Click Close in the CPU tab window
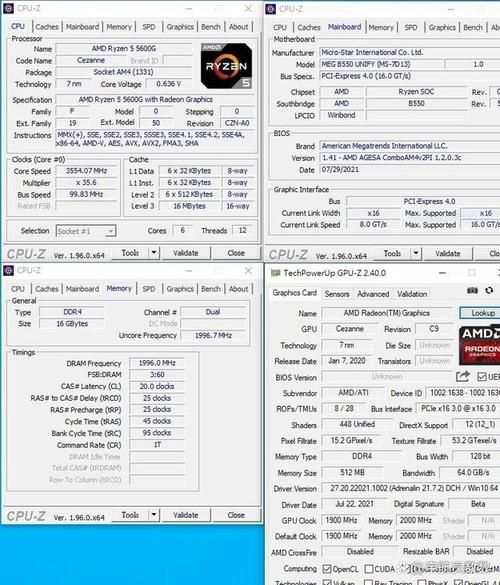Image resolution: width=500 pixels, height=585 pixels. 236,253
